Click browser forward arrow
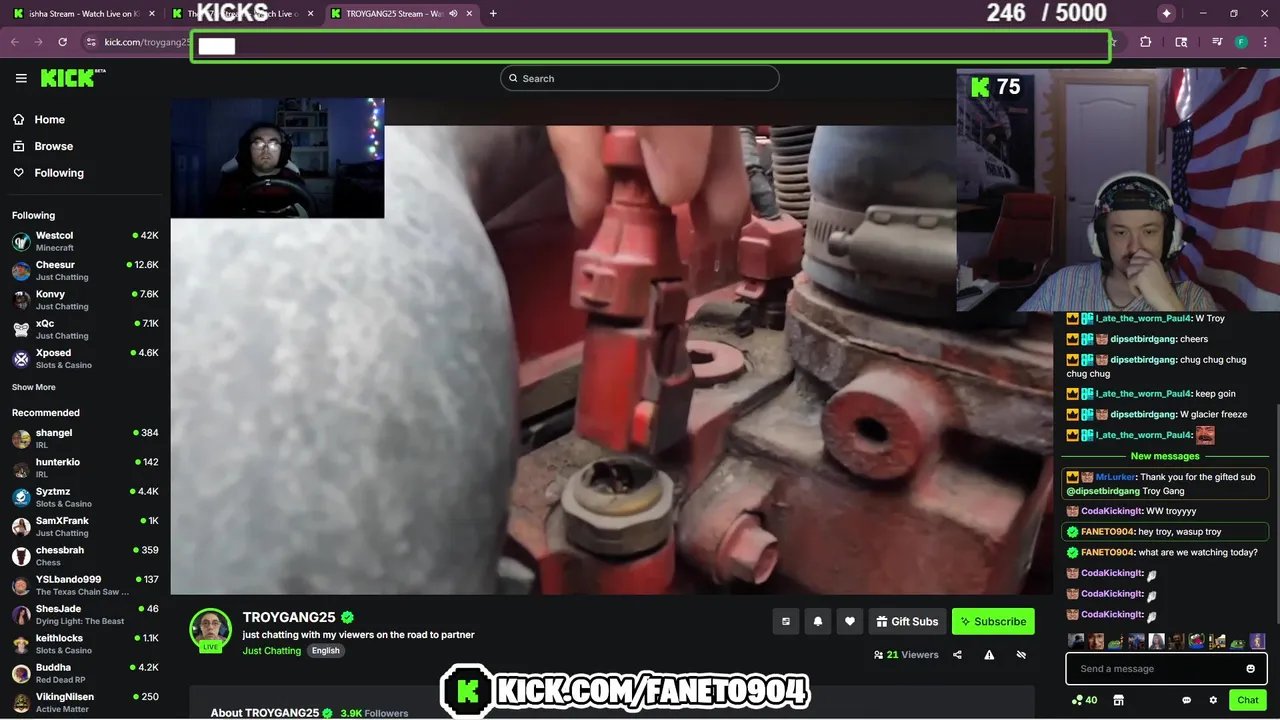1280x720 pixels. pyautogui.click(x=38, y=42)
